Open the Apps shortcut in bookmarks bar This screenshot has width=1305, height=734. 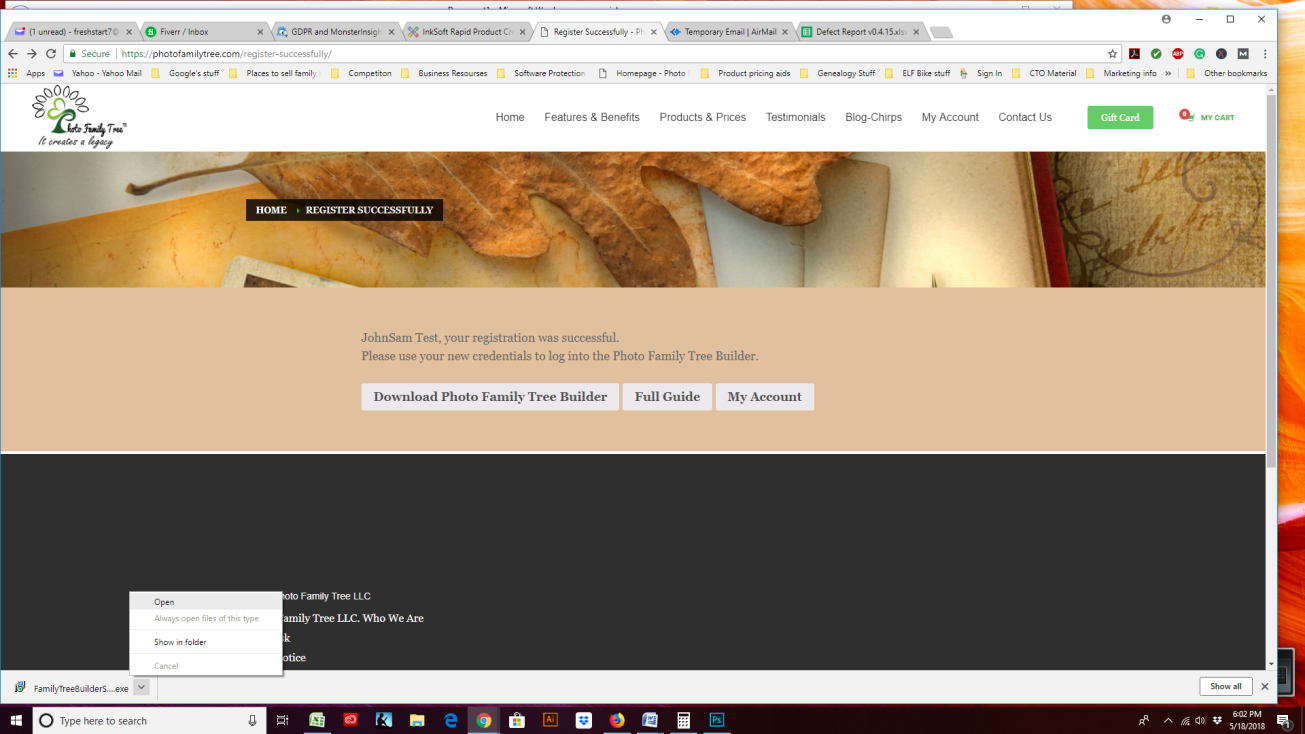pyautogui.click(x=27, y=73)
